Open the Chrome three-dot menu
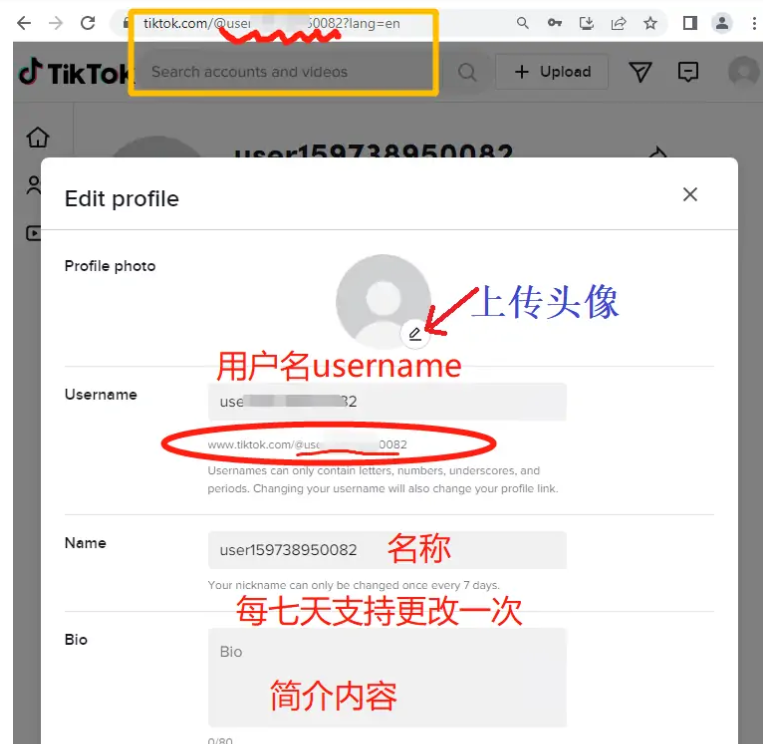This screenshot has height=744, width=763. click(x=753, y=23)
